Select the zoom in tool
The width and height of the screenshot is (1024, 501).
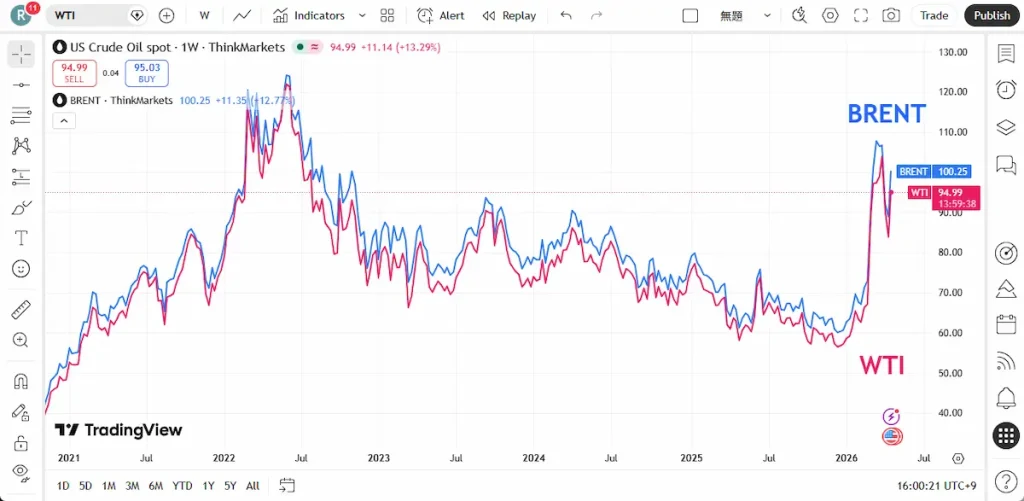point(21,340)
